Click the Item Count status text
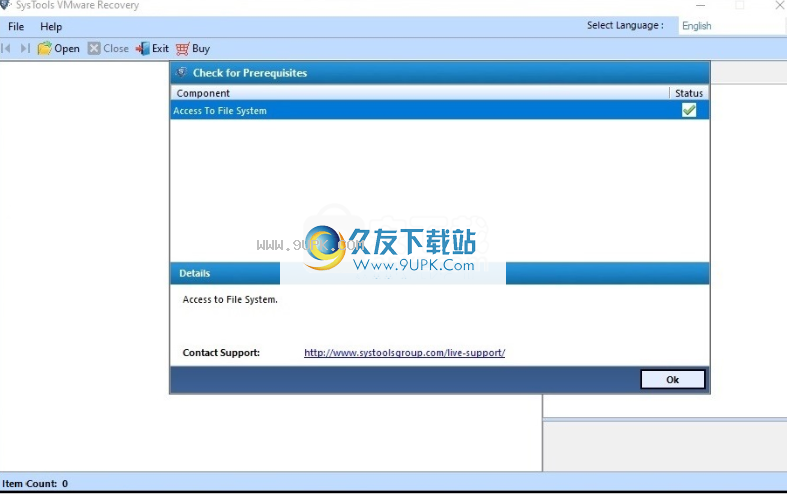787x496 pixels. pyautogui.click(x=35, y=484)
